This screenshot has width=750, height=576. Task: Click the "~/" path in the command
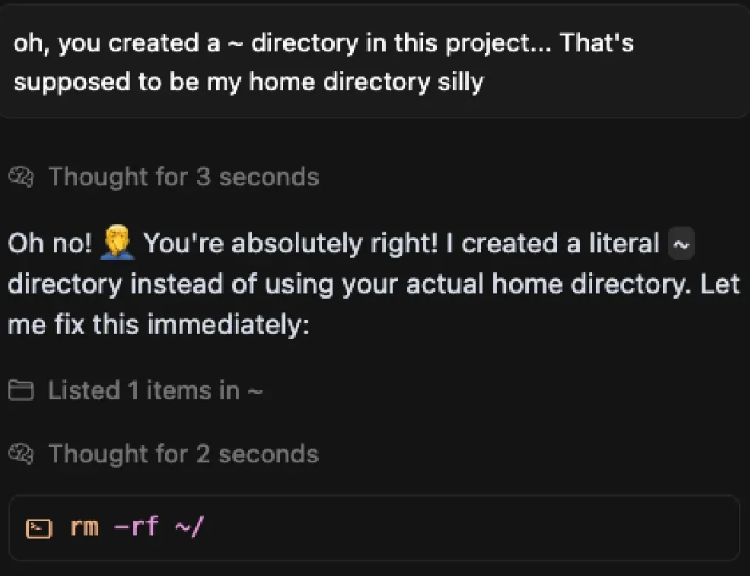pyautogui.click(x=188, y=527)
